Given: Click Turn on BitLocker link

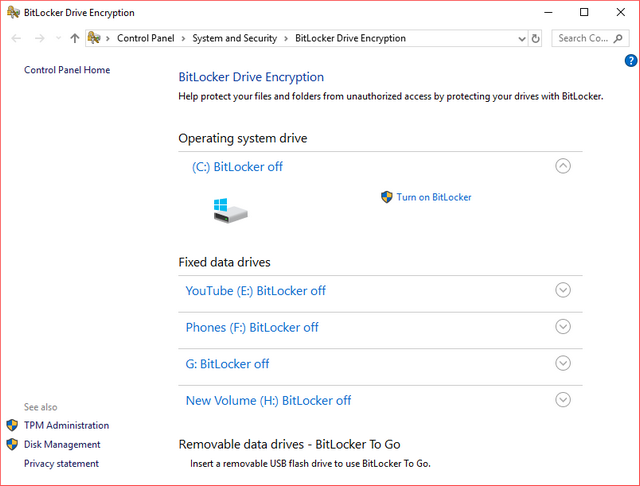Looking at the screenshot, I should click(433, 197).
